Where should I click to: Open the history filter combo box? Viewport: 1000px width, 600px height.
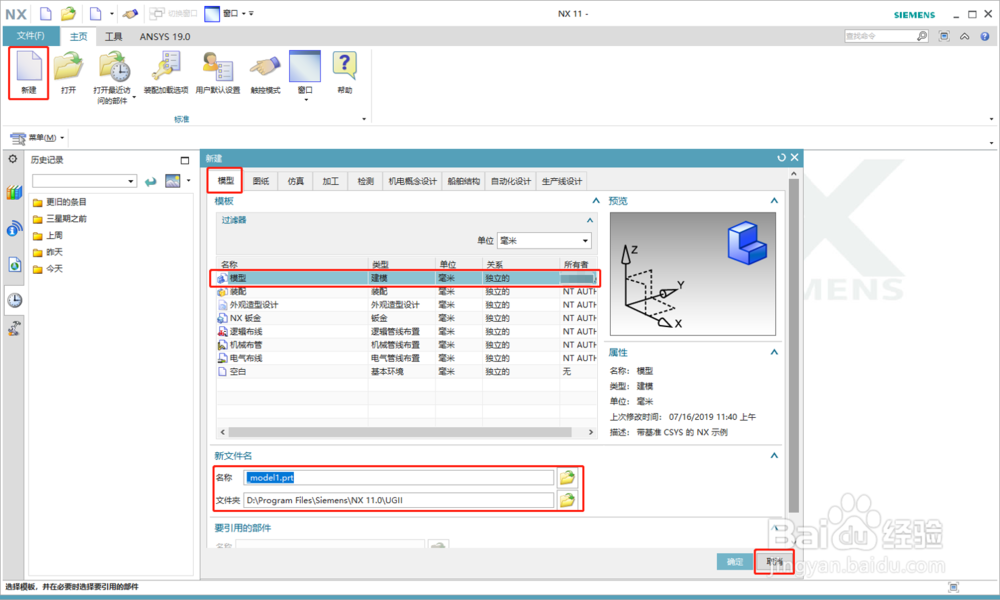(84, 181)
